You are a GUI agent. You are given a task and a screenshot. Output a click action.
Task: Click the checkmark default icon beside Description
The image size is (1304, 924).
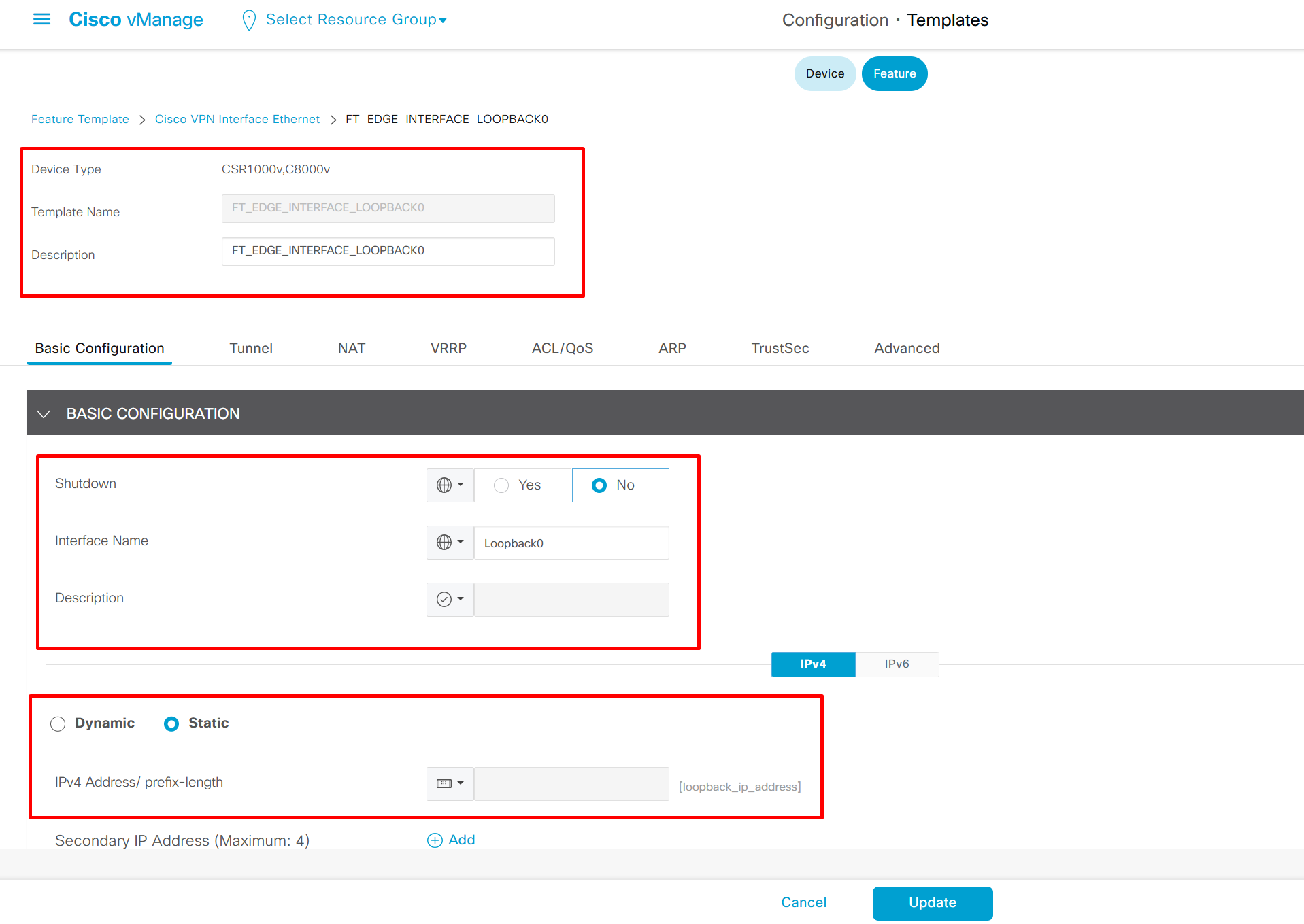tap(444, 600)
